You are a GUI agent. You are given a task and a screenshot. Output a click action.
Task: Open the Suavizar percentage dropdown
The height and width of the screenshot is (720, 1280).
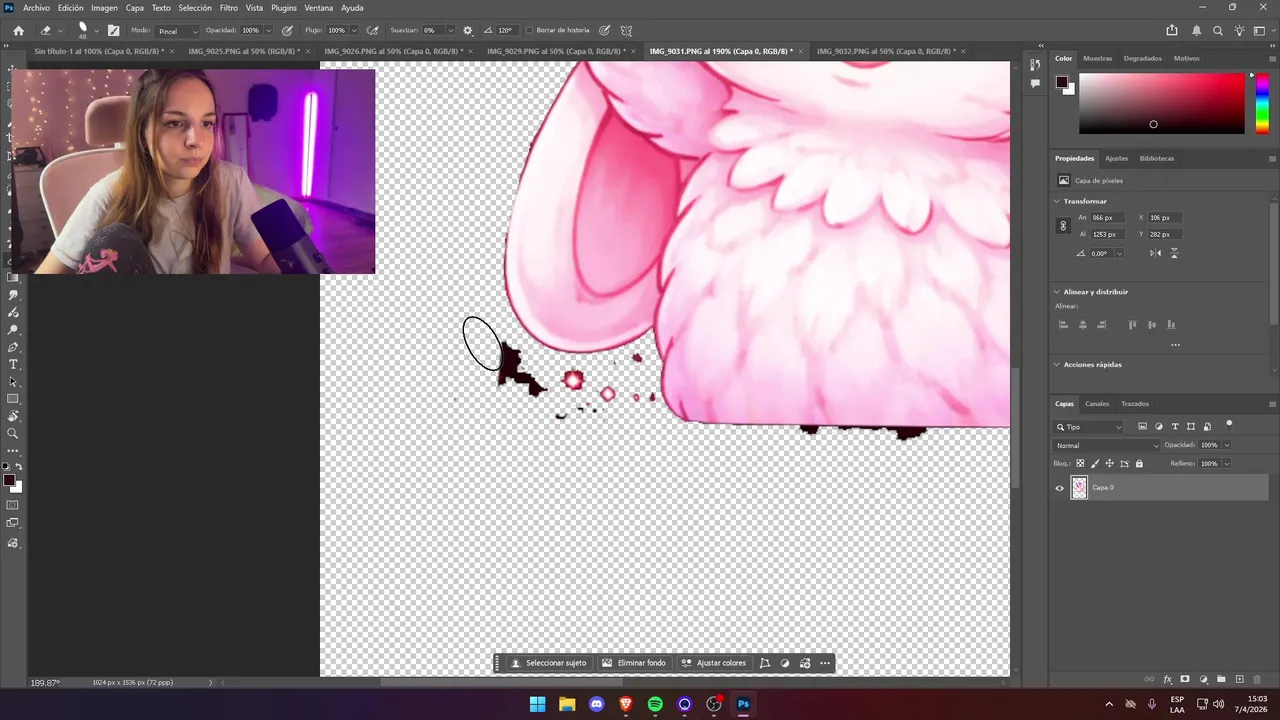coord(451,30)
